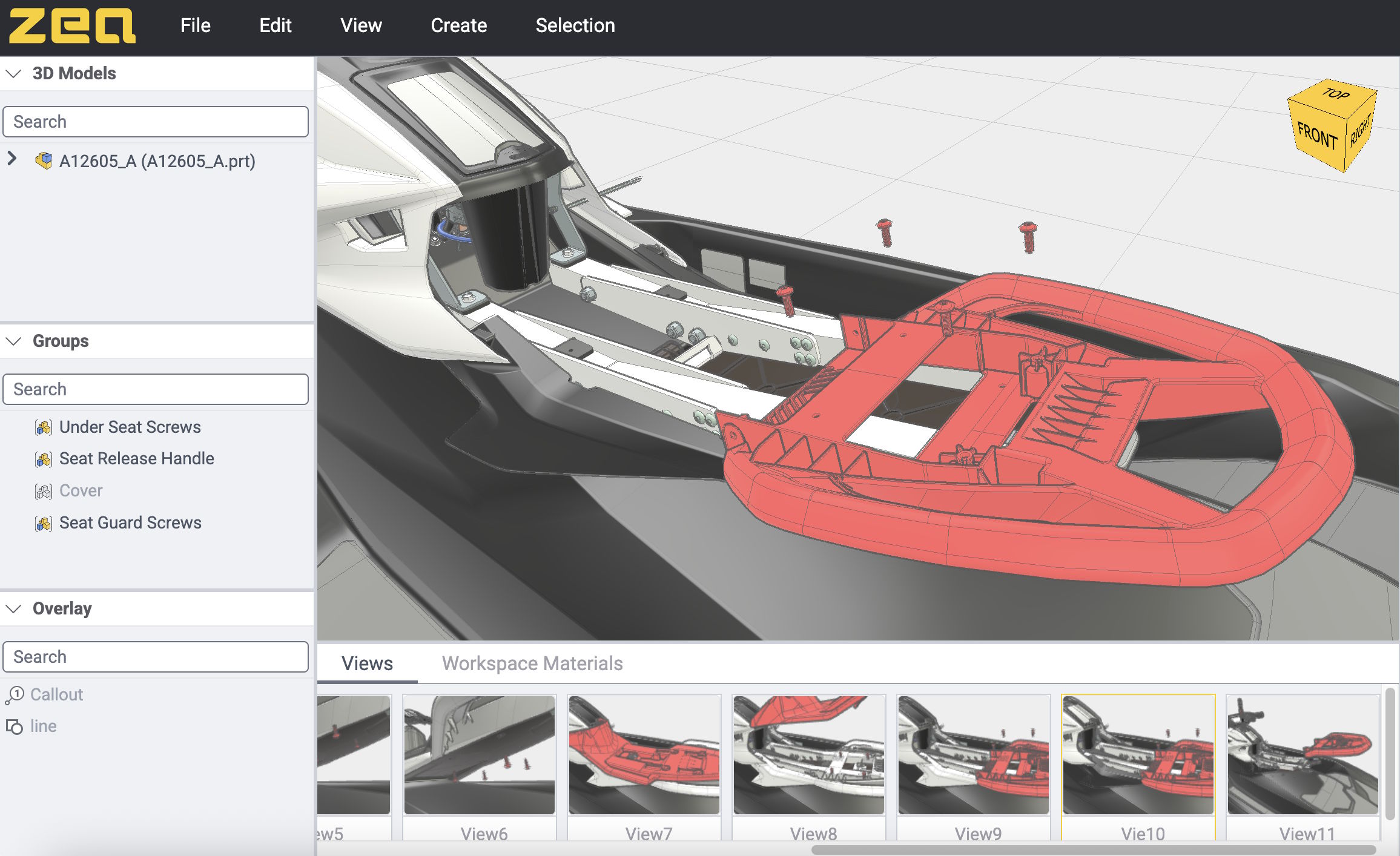Viewport: 1400px width, 856px height.
Task: Click the line overlay shape icon
Action: (15, 726)
